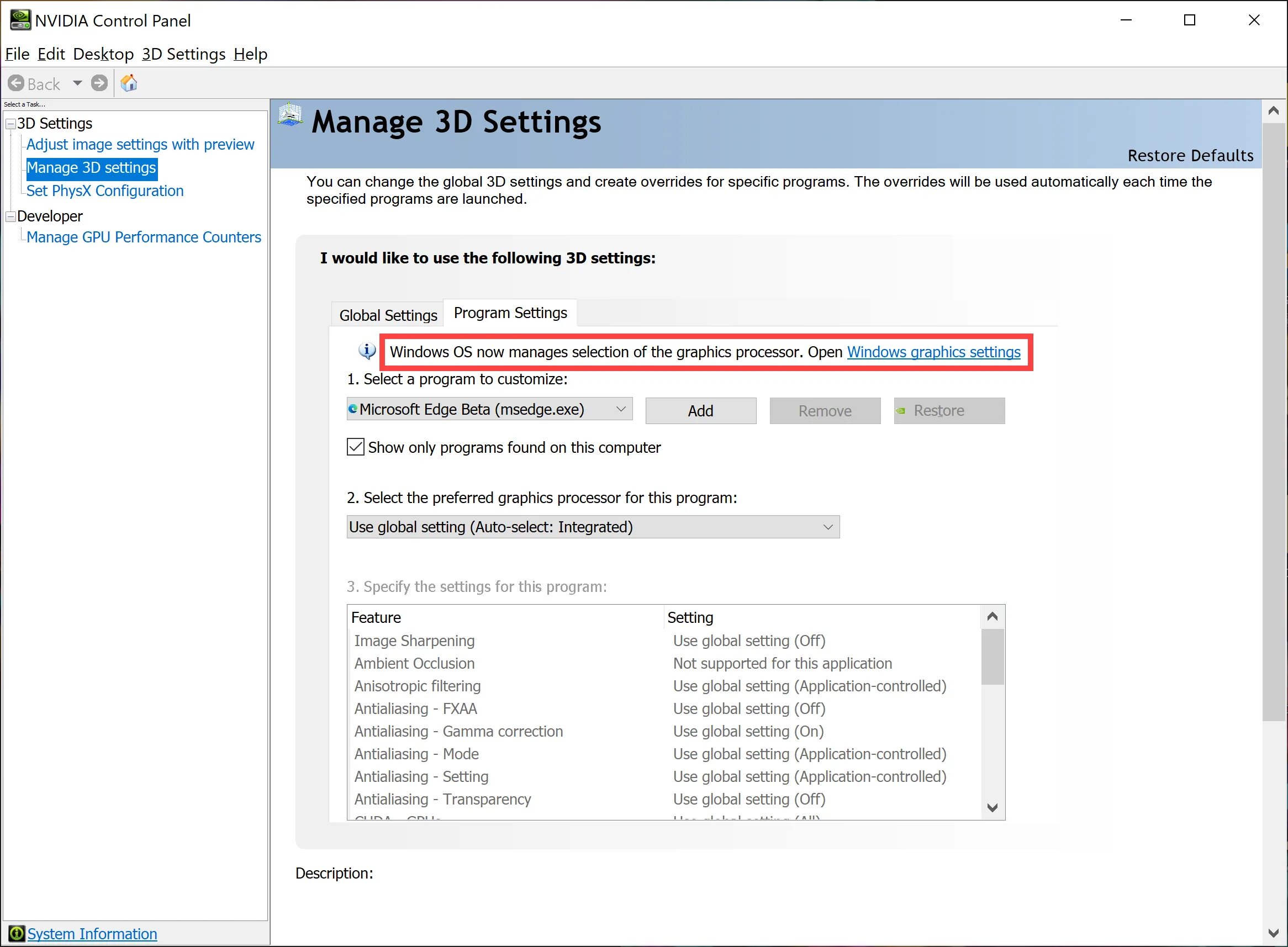Switch to the Global Settings tab
Image resolution: width=1288 pixels, height=947 pixels.
pos(388,315)
